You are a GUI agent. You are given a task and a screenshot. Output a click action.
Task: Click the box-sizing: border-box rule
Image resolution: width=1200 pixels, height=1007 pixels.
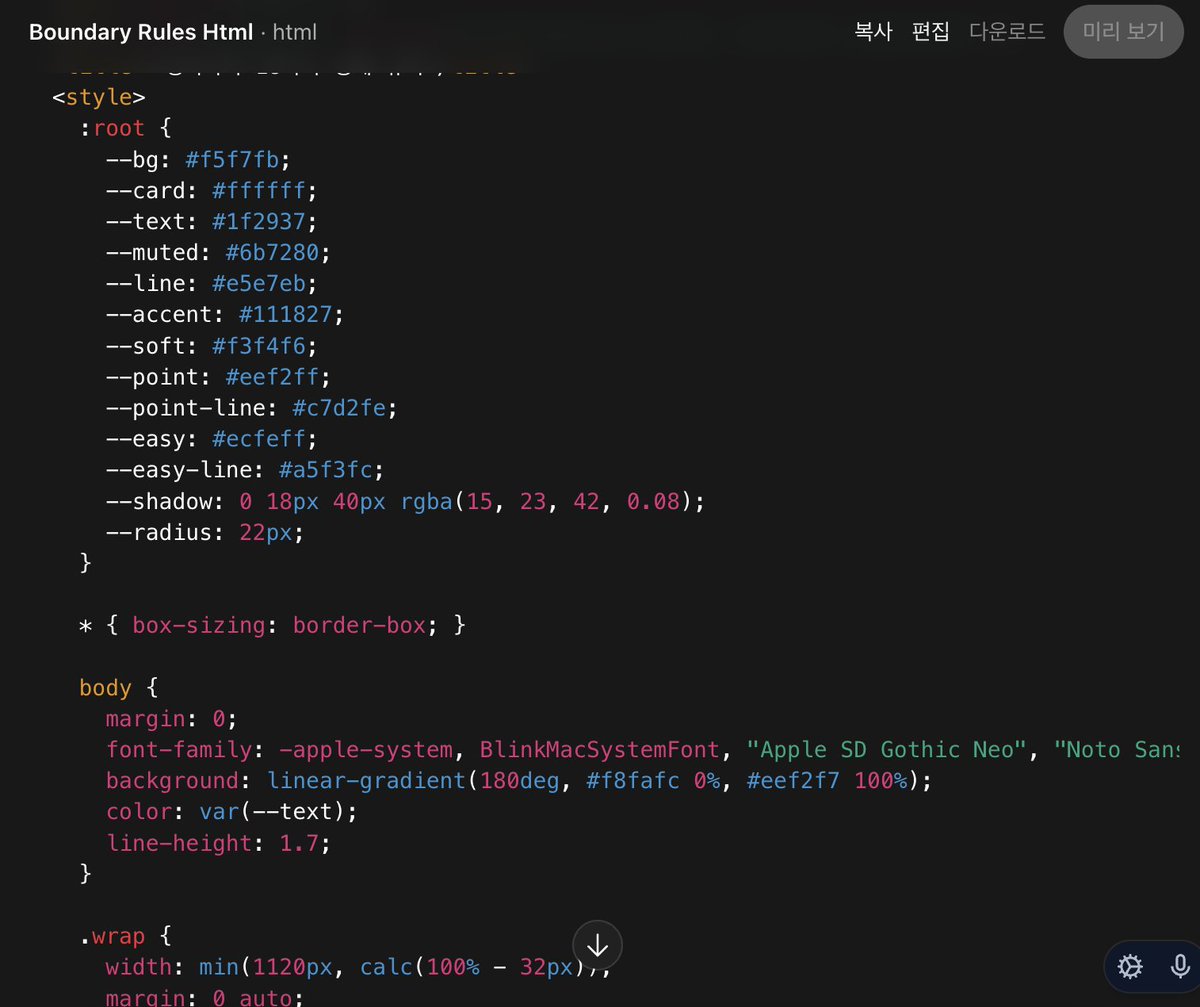coord(285,625)
